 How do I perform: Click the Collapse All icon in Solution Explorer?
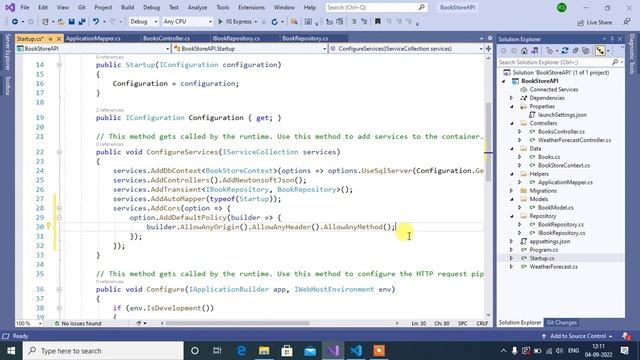click(575, 51)
